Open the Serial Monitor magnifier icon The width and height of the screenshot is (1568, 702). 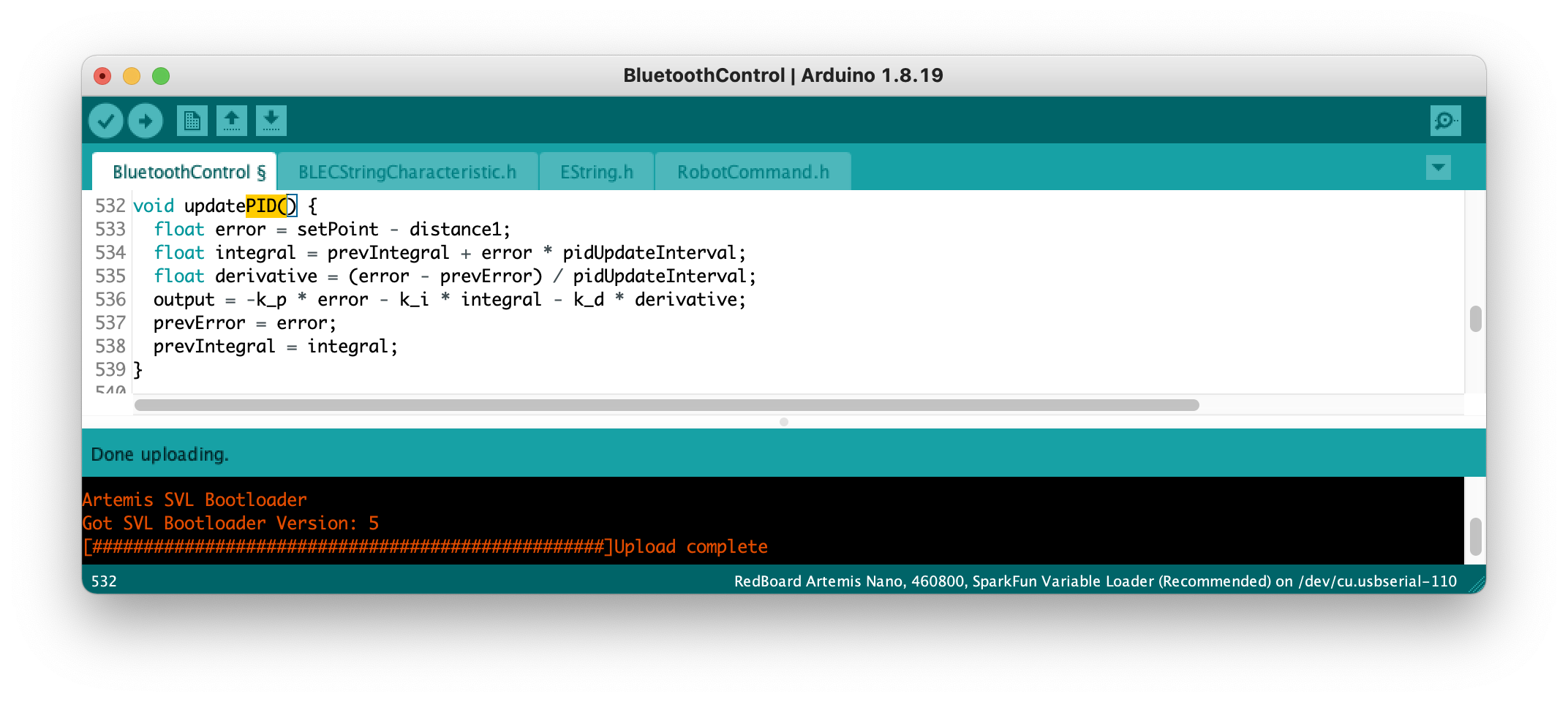(x=1445, y=121)
